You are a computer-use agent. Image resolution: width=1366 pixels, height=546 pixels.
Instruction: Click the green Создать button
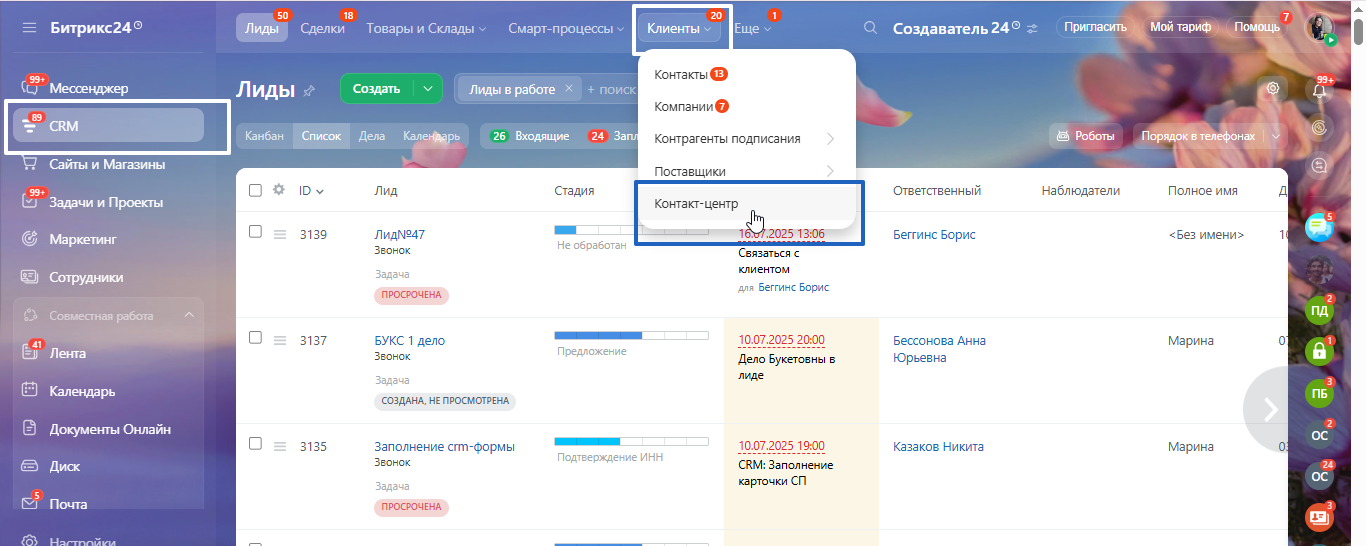click(377, 88)
